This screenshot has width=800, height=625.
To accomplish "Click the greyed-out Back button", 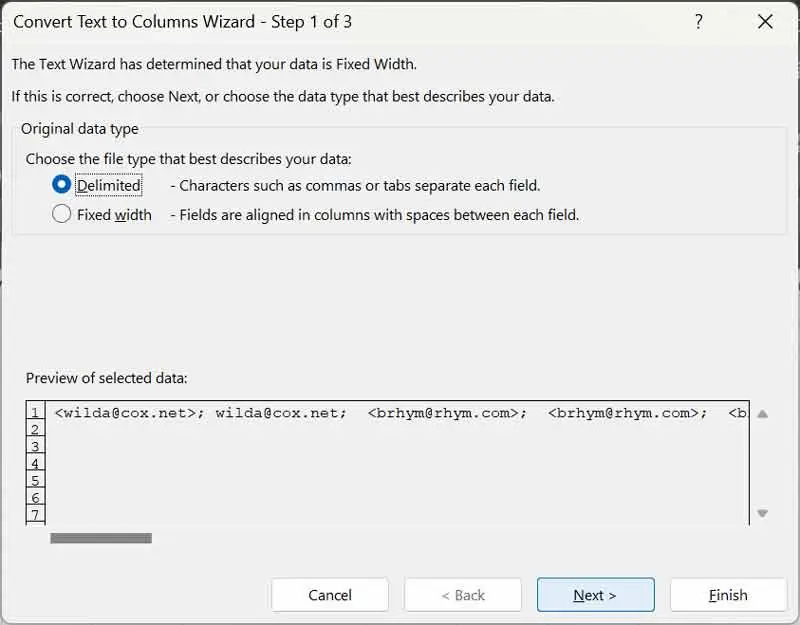I will tap(463, 595).
